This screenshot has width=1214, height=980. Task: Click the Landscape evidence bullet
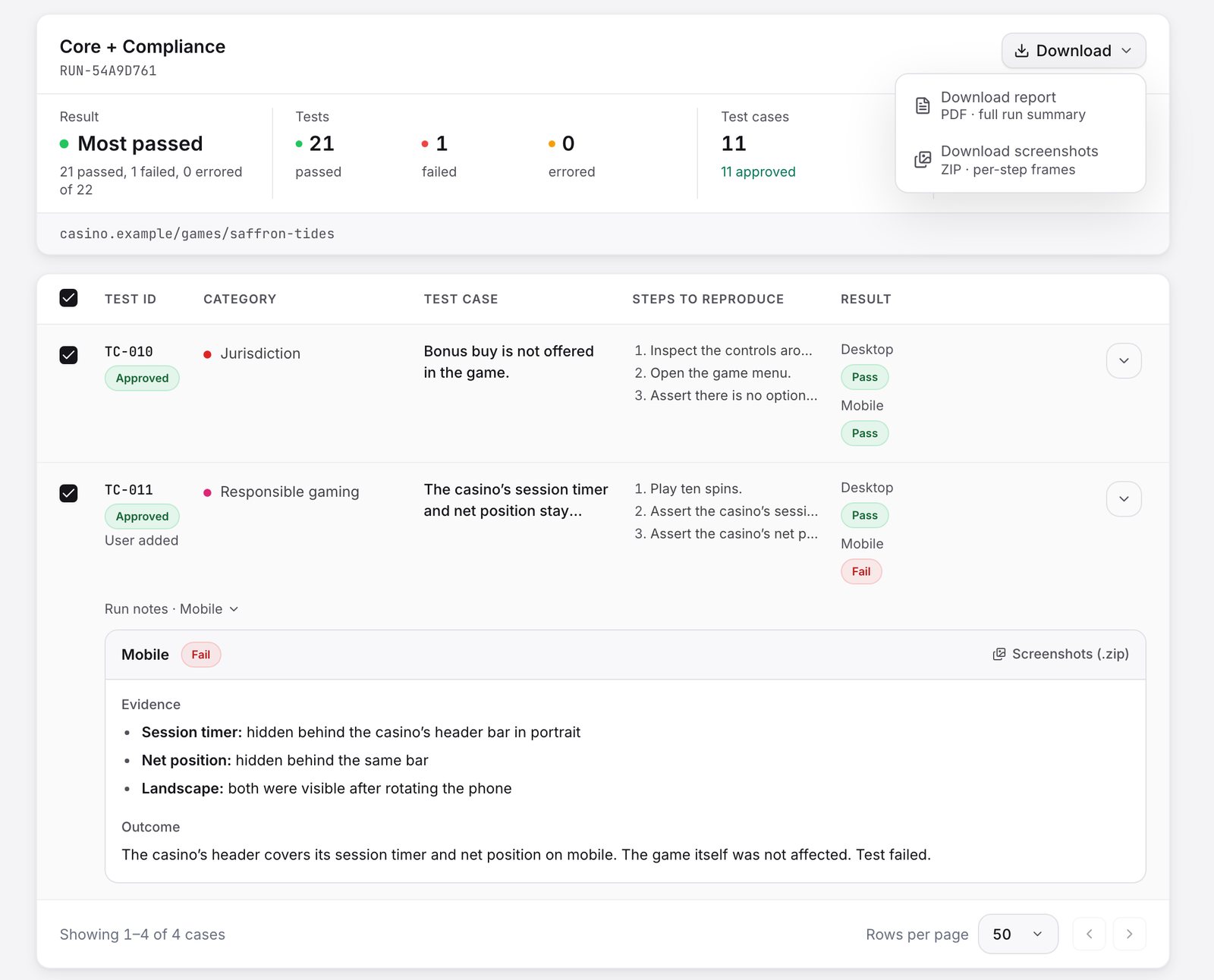click(x=327, y=788)
